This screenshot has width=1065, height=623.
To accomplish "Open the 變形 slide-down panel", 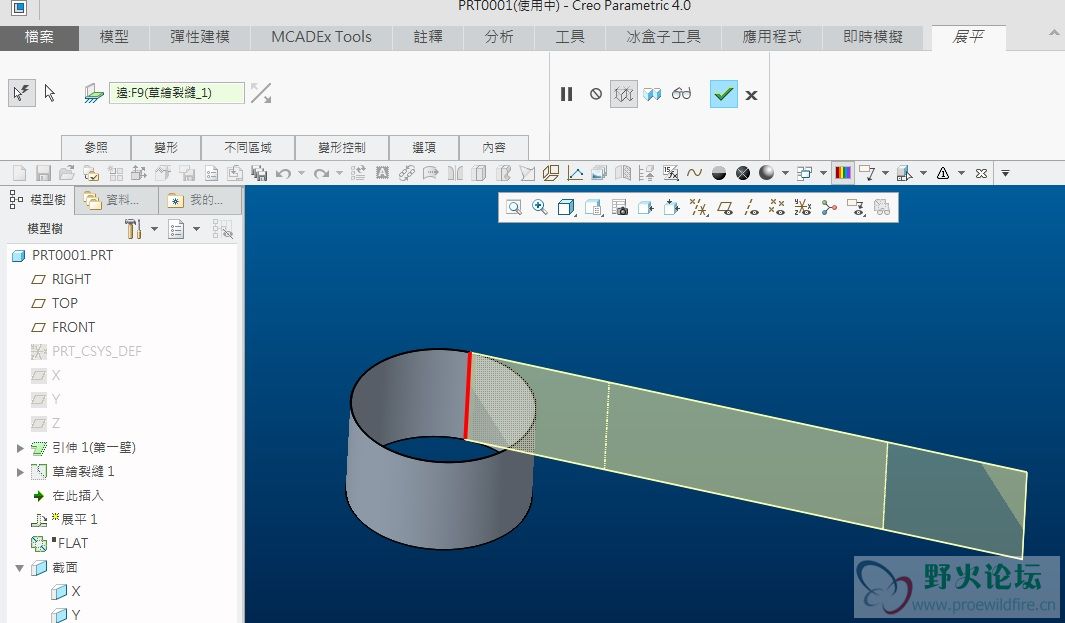I will (166, 147).
